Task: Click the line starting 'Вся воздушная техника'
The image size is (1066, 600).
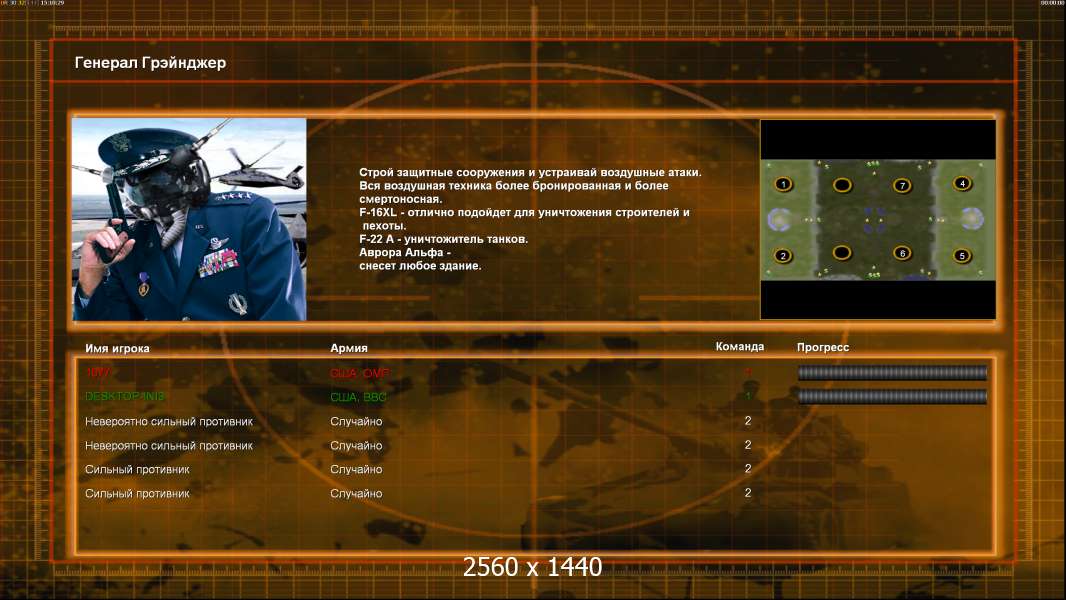Action: (x=514, y=186)
